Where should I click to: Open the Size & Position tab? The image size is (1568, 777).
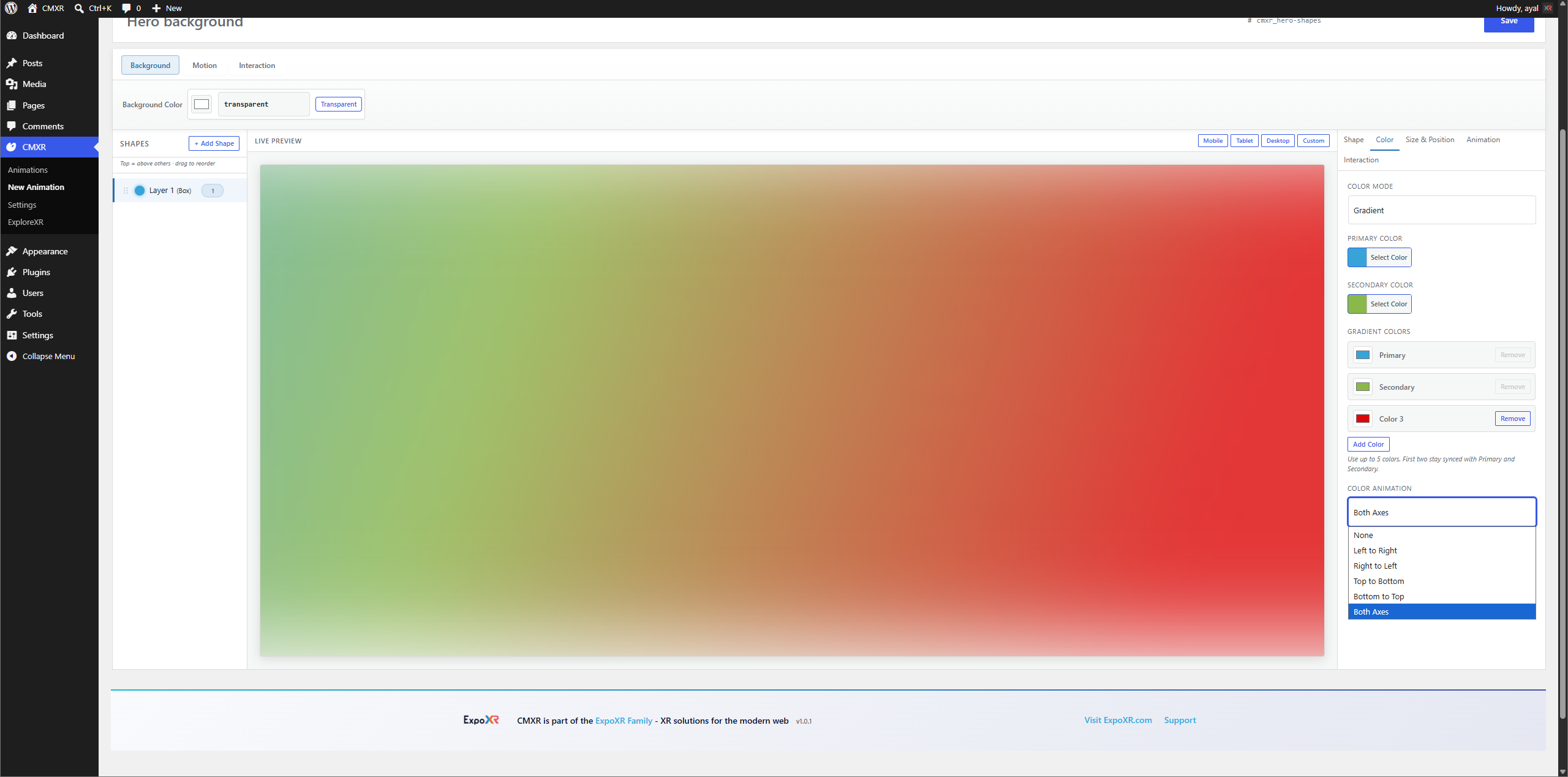coord(1430,140)
